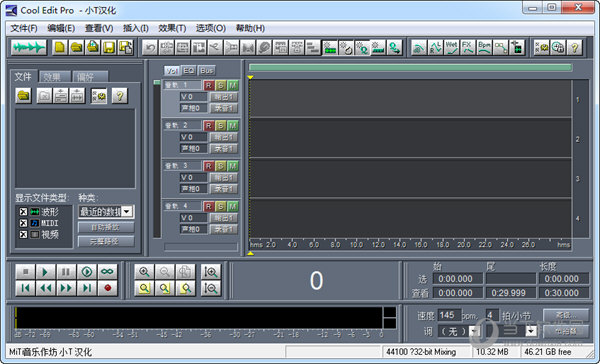Click the Bpm tempo envelope icon
Viewport: 600px width, 364px height.
tap(484, 47)
